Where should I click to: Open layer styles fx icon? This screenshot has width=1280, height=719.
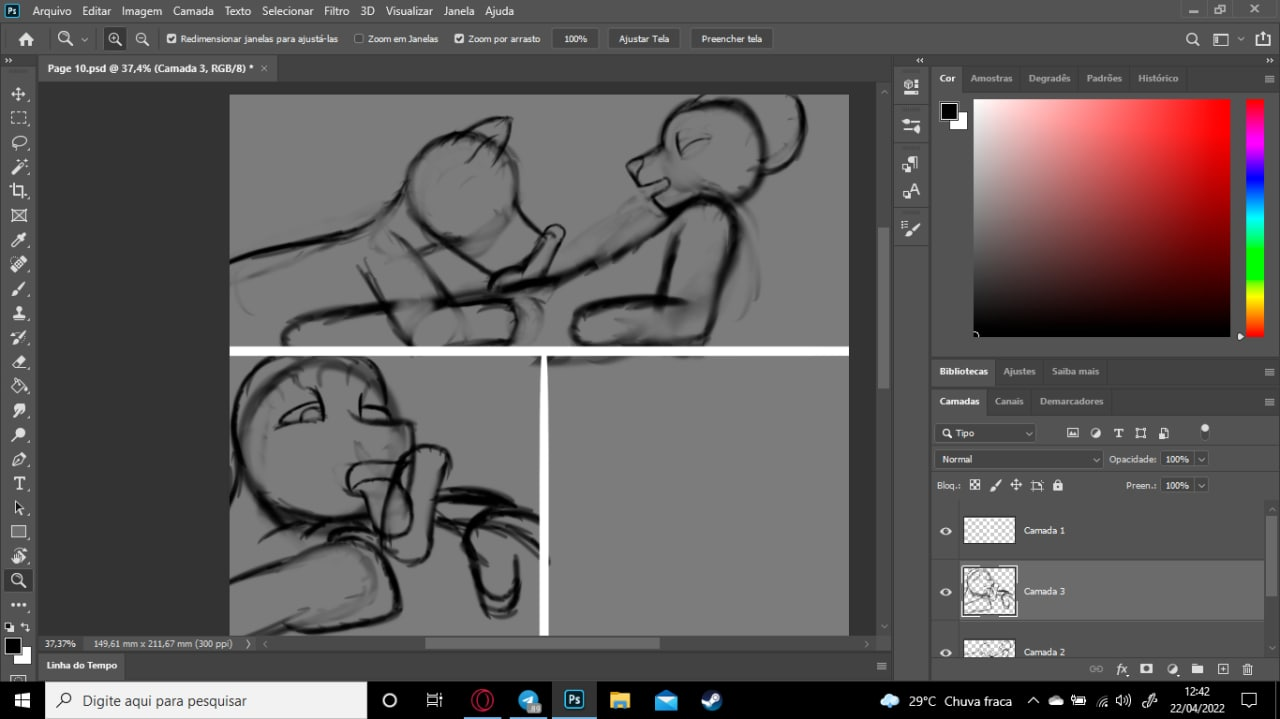click(x=1121, y=669)
